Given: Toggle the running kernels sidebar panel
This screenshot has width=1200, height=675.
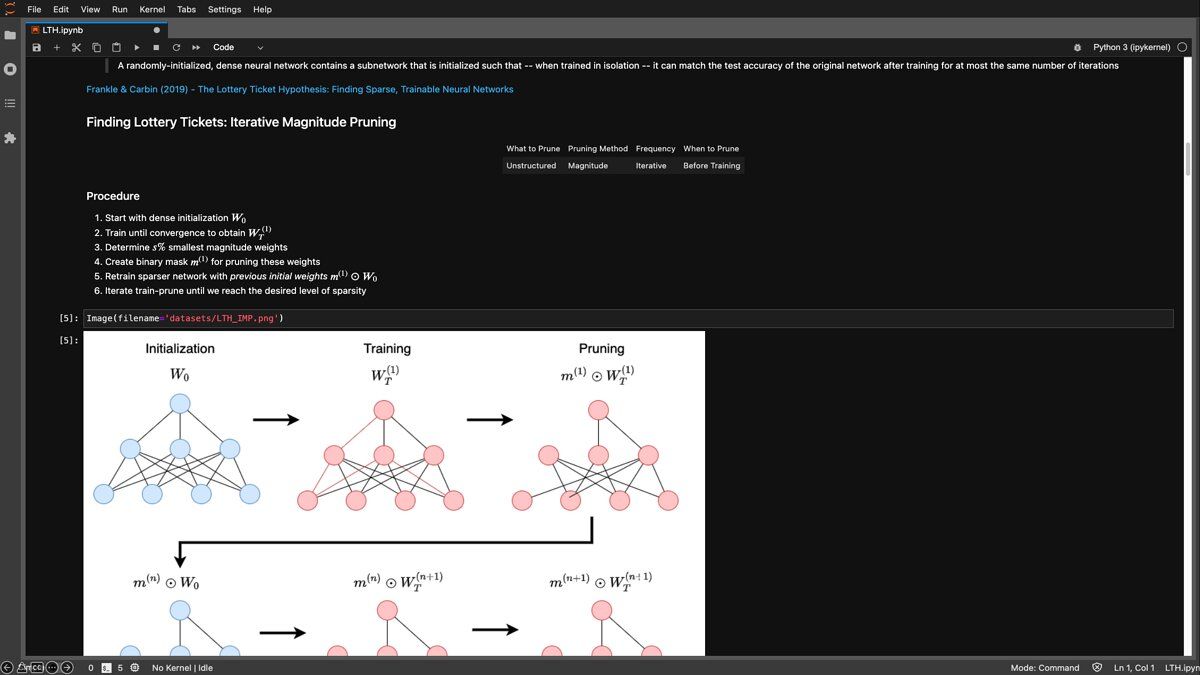Looking at the screenshot, I should pyautogui.click(x=10, y=69).
